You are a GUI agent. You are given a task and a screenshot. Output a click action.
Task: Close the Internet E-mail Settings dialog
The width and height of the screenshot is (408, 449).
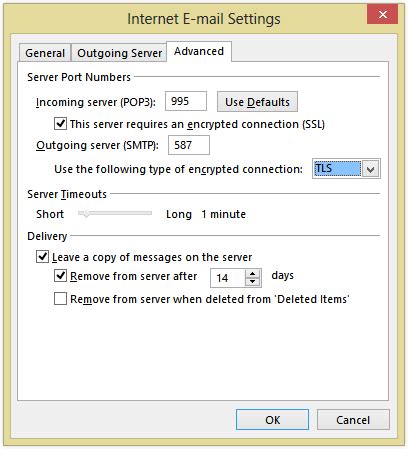pos(383,15)
